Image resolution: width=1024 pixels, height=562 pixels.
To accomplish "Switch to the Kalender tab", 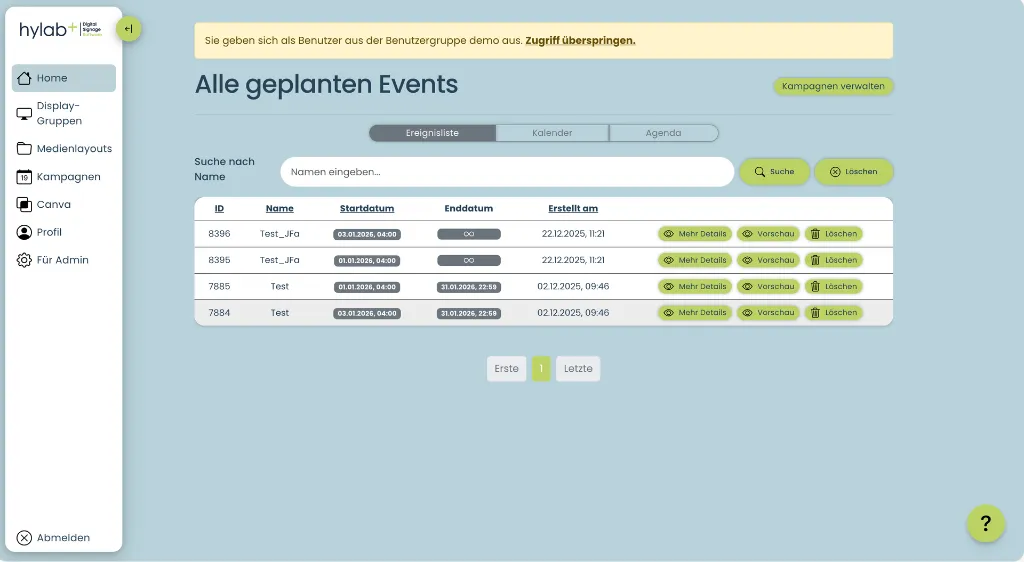I will (x=552, y=133).
